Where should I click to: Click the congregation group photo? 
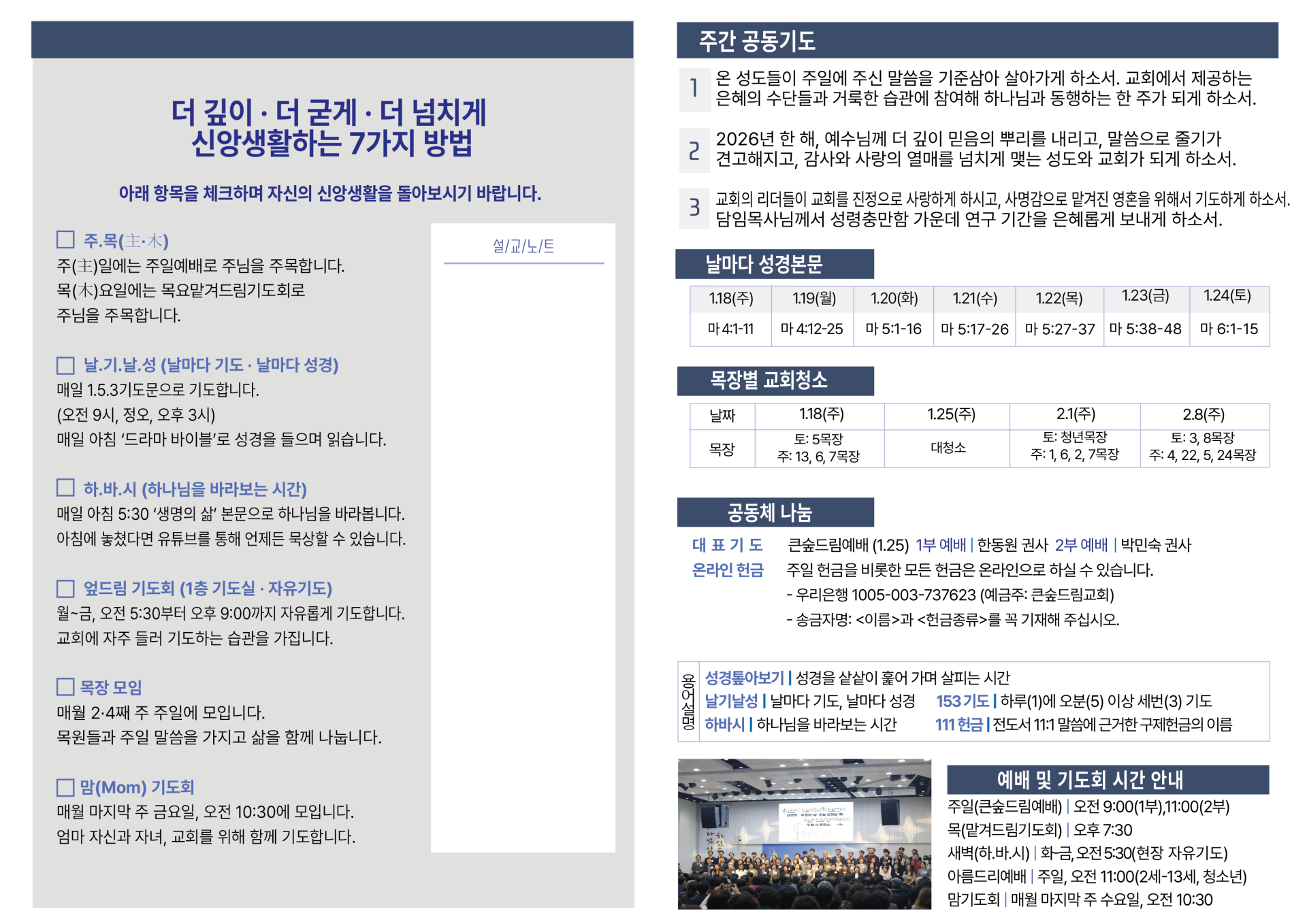[804, 834]
